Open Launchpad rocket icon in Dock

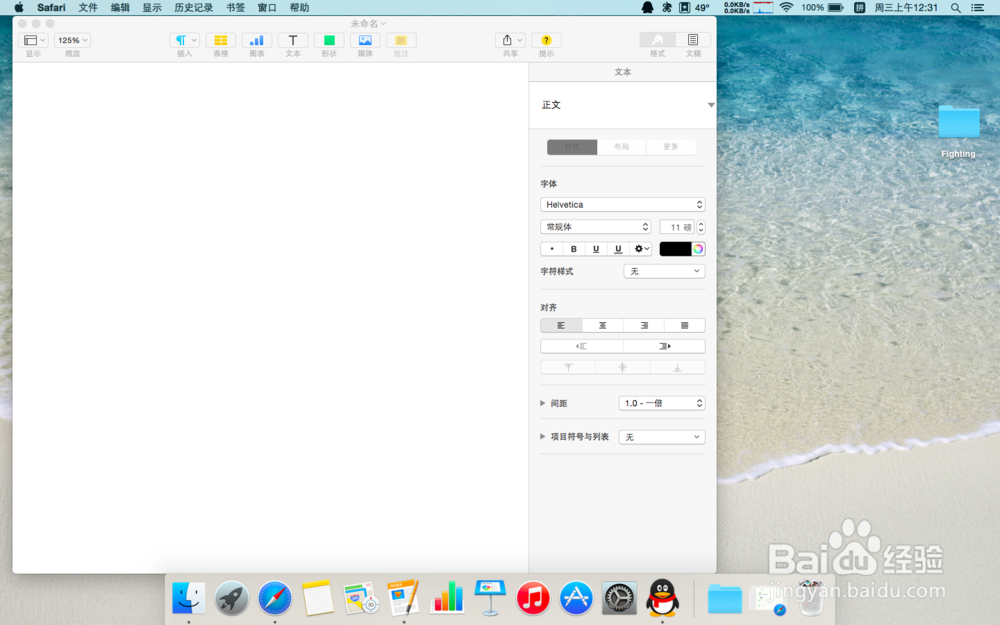(x=232, y=598)
